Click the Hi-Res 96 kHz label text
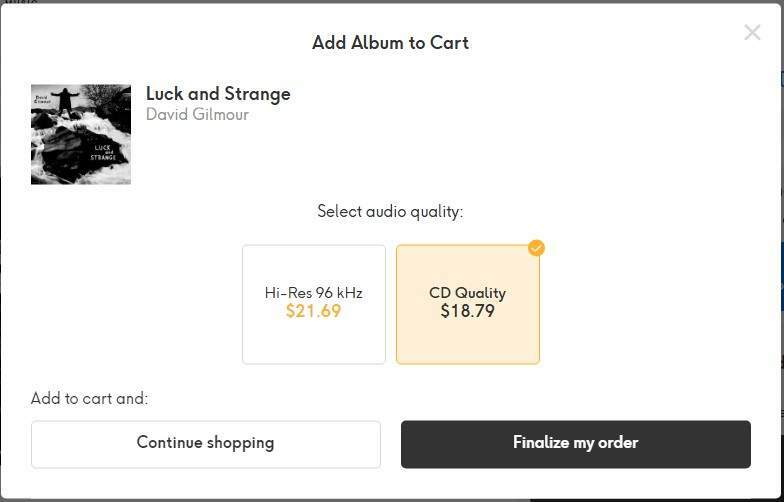This screenshot has height=502, width=784. [314, 292]
